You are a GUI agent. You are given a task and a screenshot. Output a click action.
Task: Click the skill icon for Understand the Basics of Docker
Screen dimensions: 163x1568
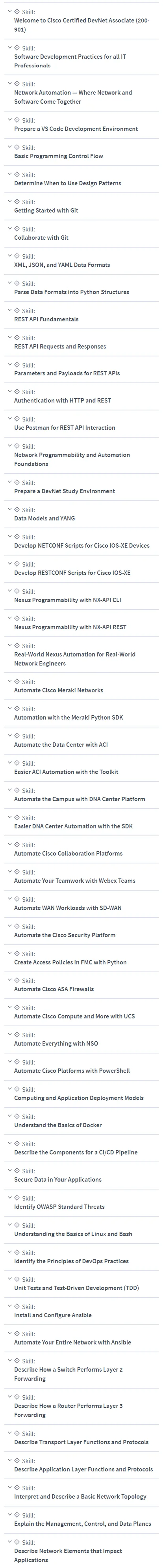pyautogui.click(x=17, y=1116)
